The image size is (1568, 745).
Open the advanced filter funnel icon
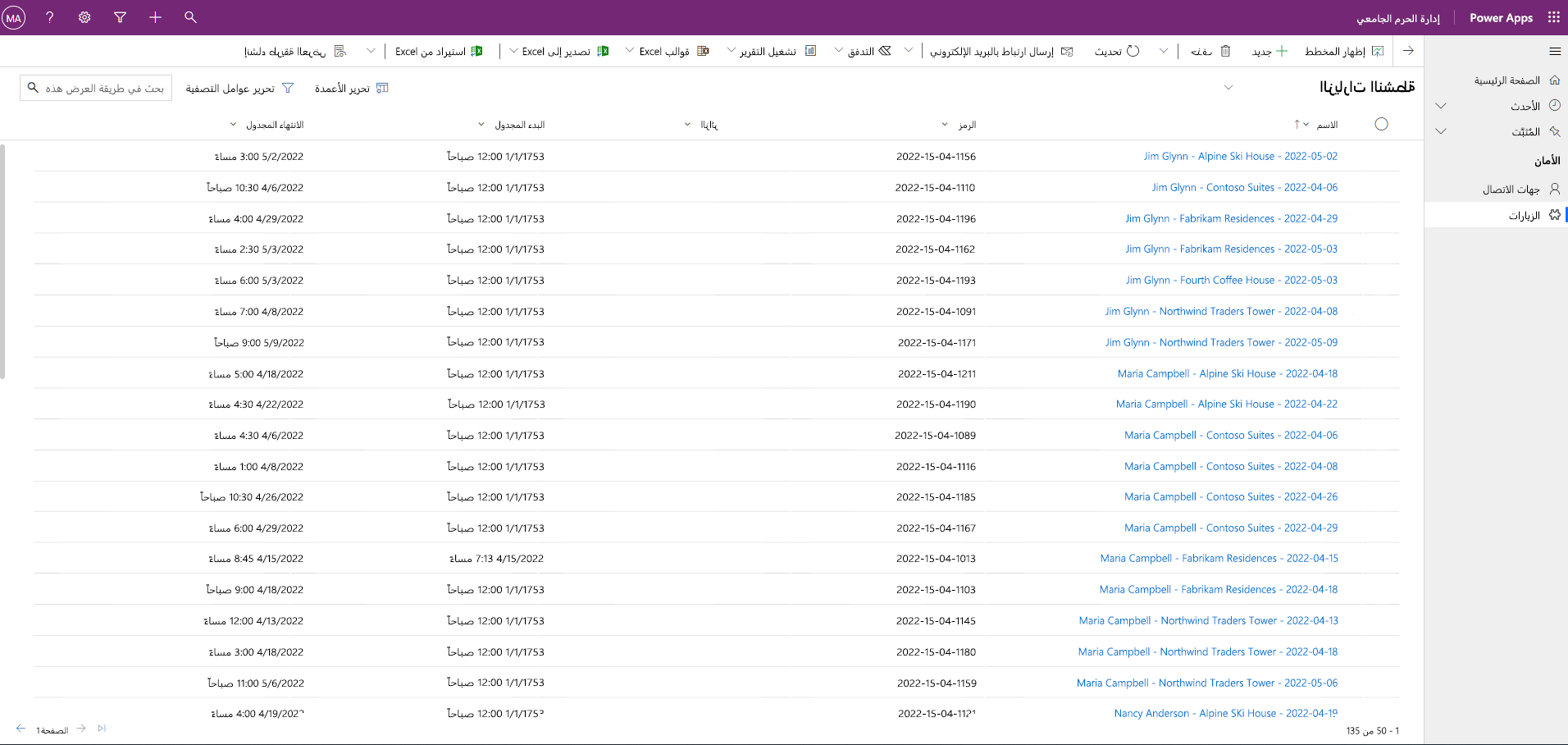[120, 17]
